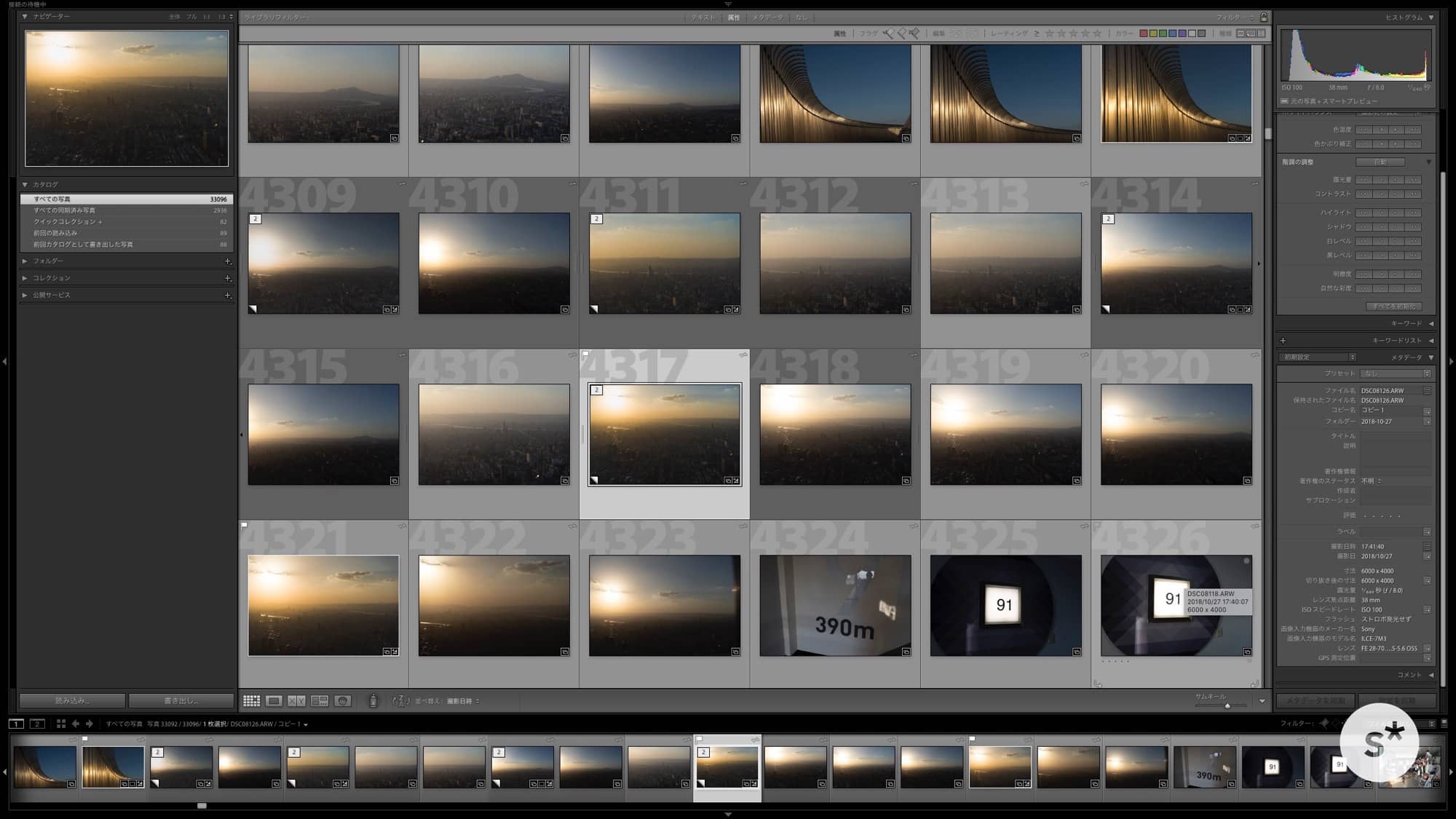Viewport: 1456px width, 819px height.
Task: Switch to grid view in toolbar
Action: (251, 701)
